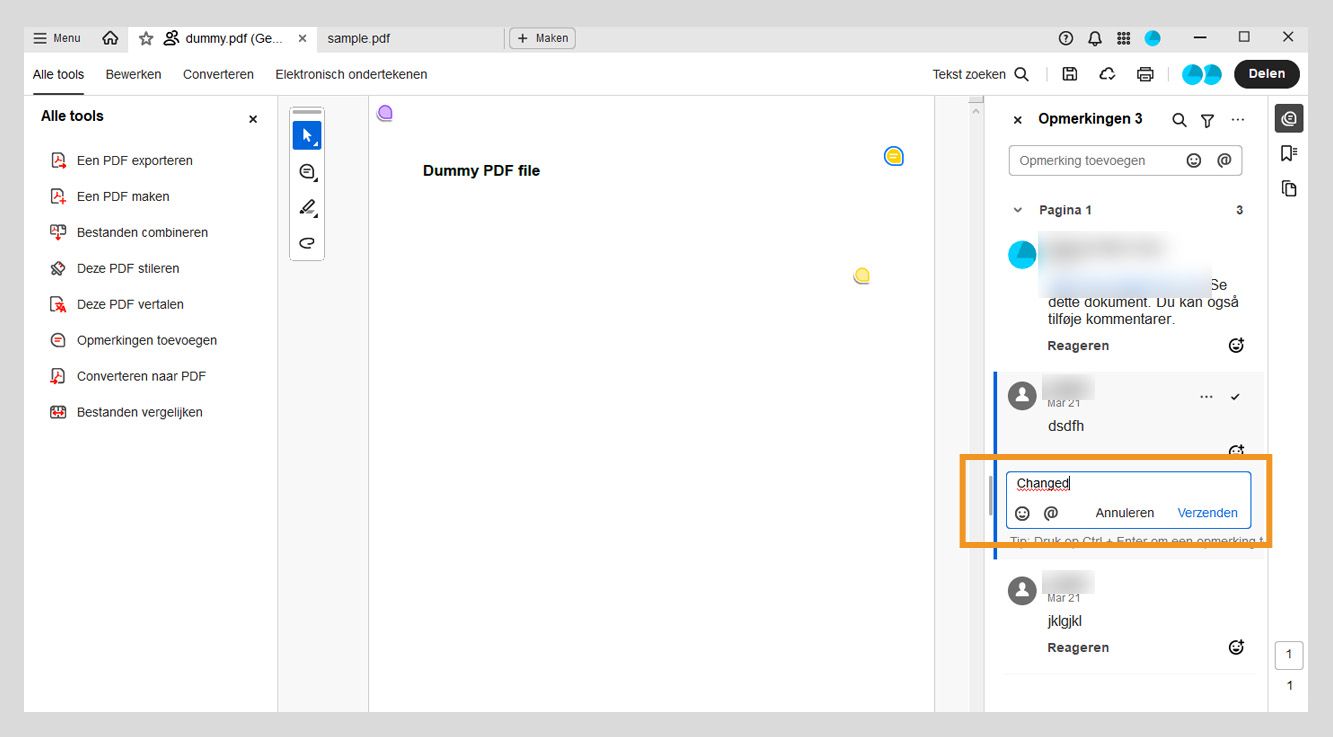The width and height of the screenshot is (1333, 737).
Task: Open more options for dsdfh comment
Action: [x=1206, y=397]
